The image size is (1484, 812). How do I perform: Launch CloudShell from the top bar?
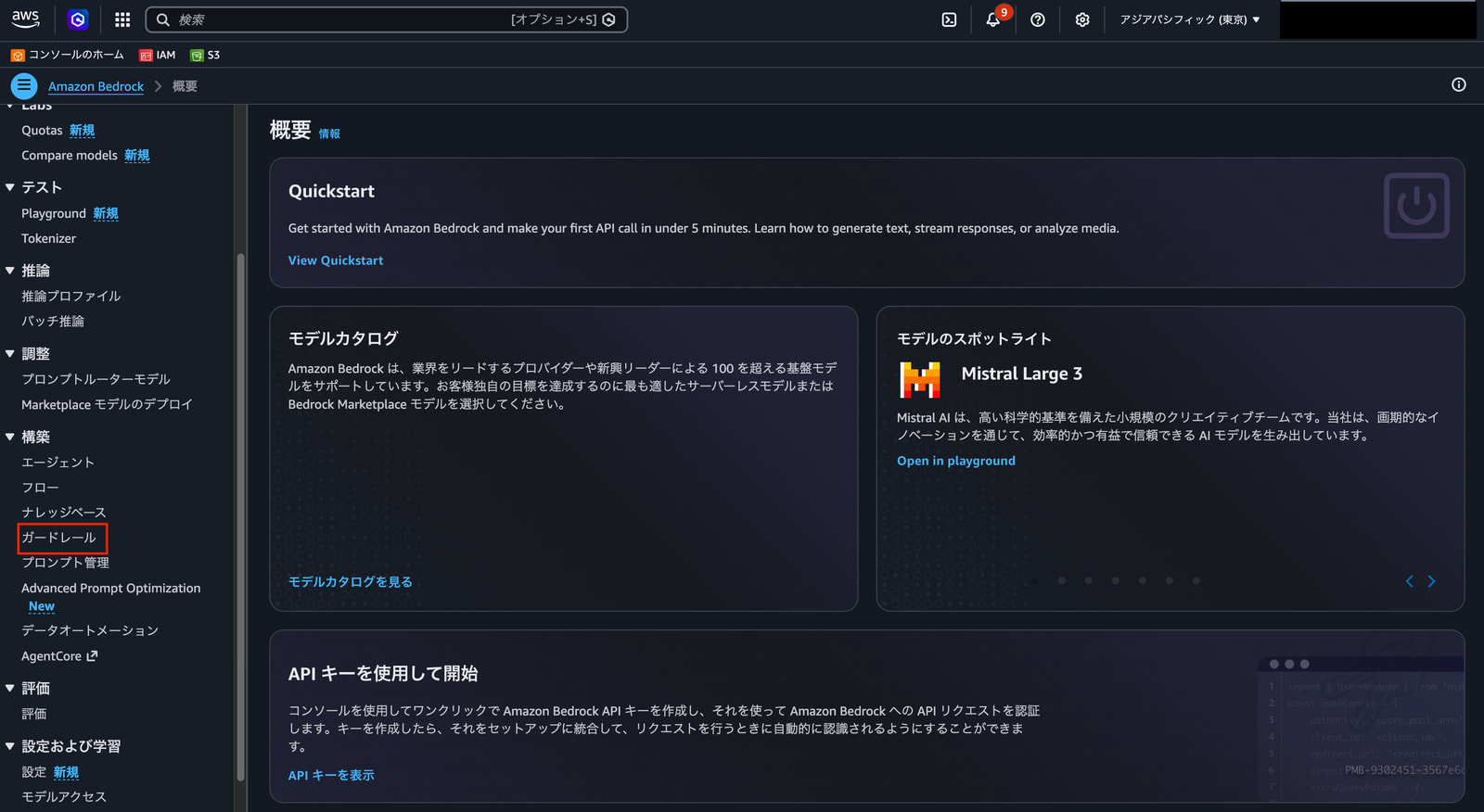point(949,19)
